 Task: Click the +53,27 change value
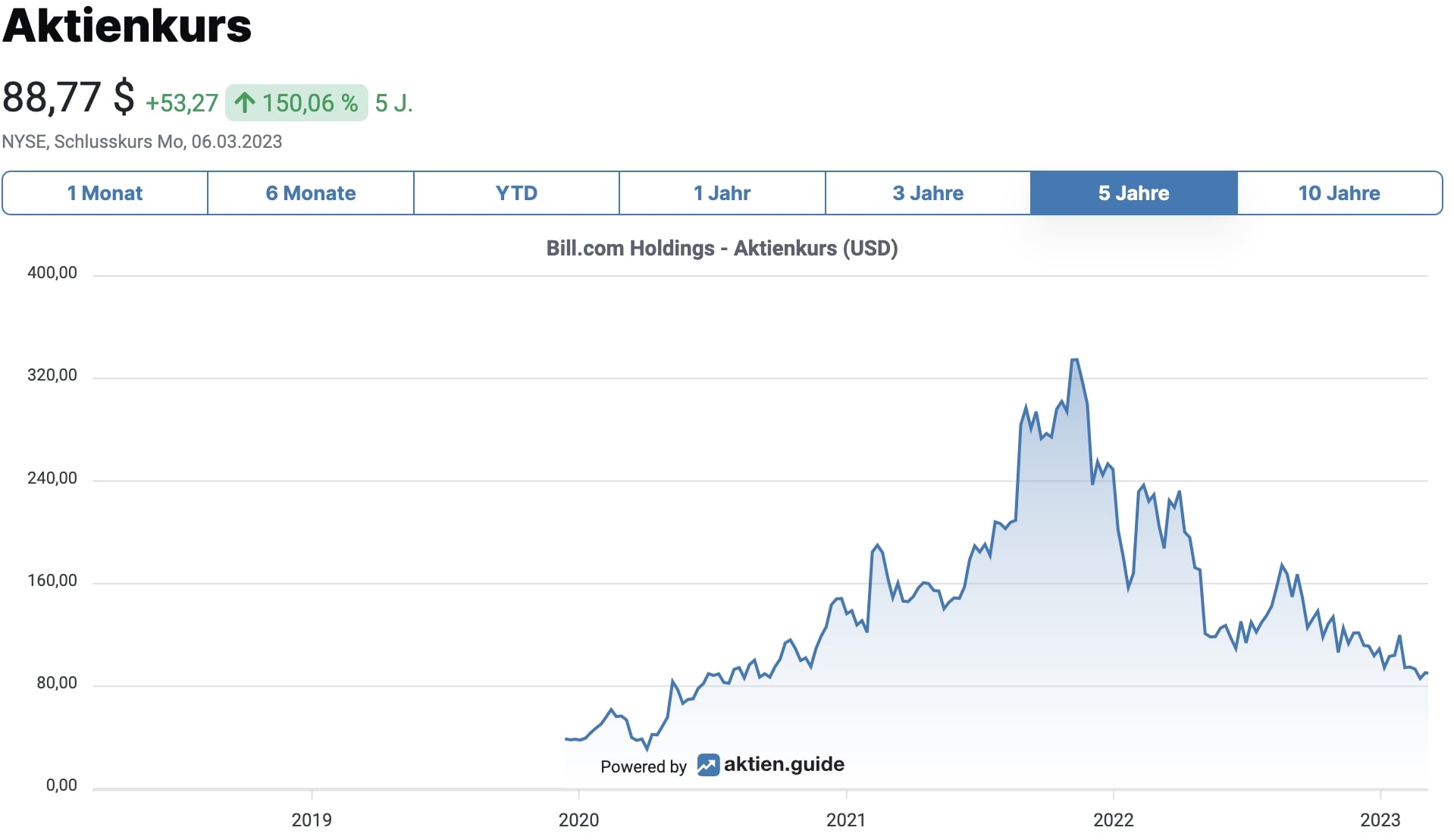click(182, 103)
